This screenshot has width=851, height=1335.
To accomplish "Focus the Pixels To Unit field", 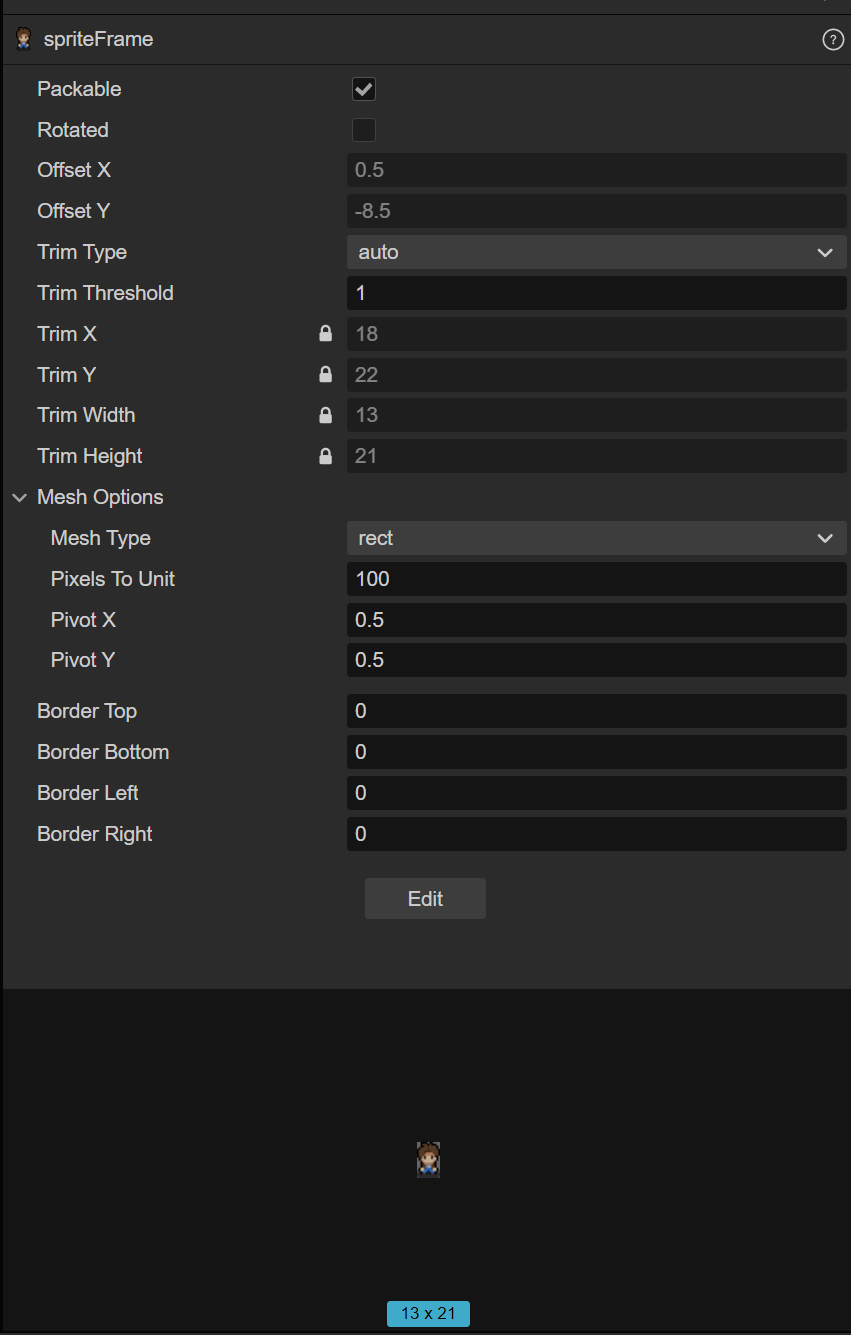I will pos(596,579).
